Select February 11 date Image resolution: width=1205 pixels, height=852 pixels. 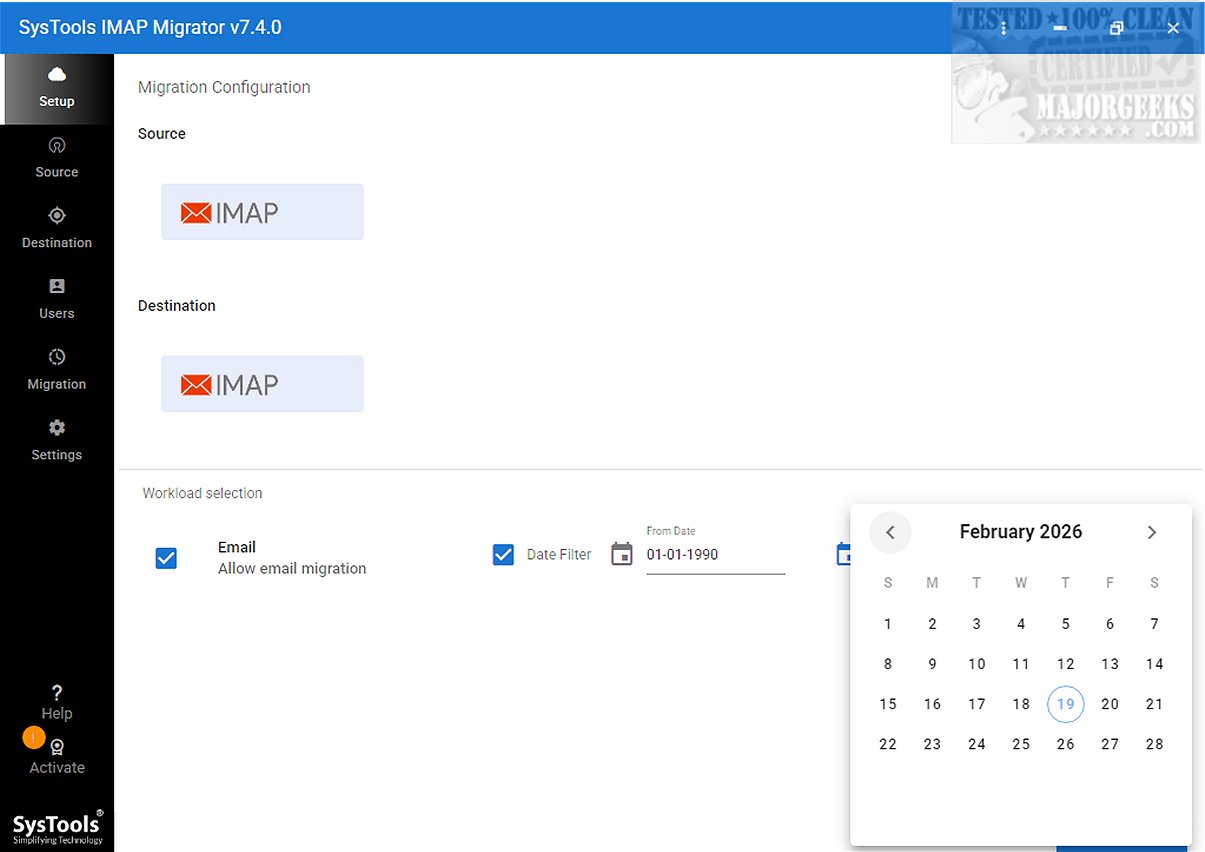1021,664
